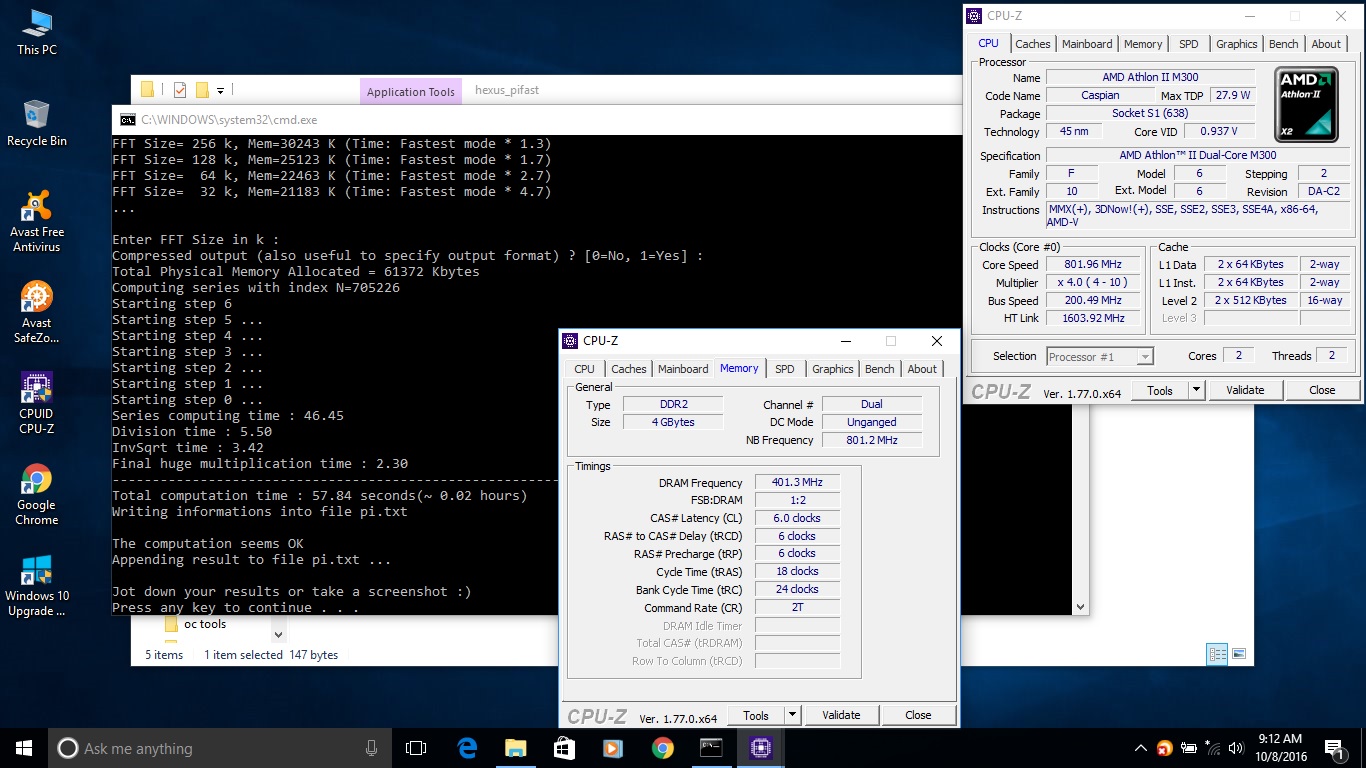
Task: Switch to CPU tab in Memory window
Action: coord(584,369)
